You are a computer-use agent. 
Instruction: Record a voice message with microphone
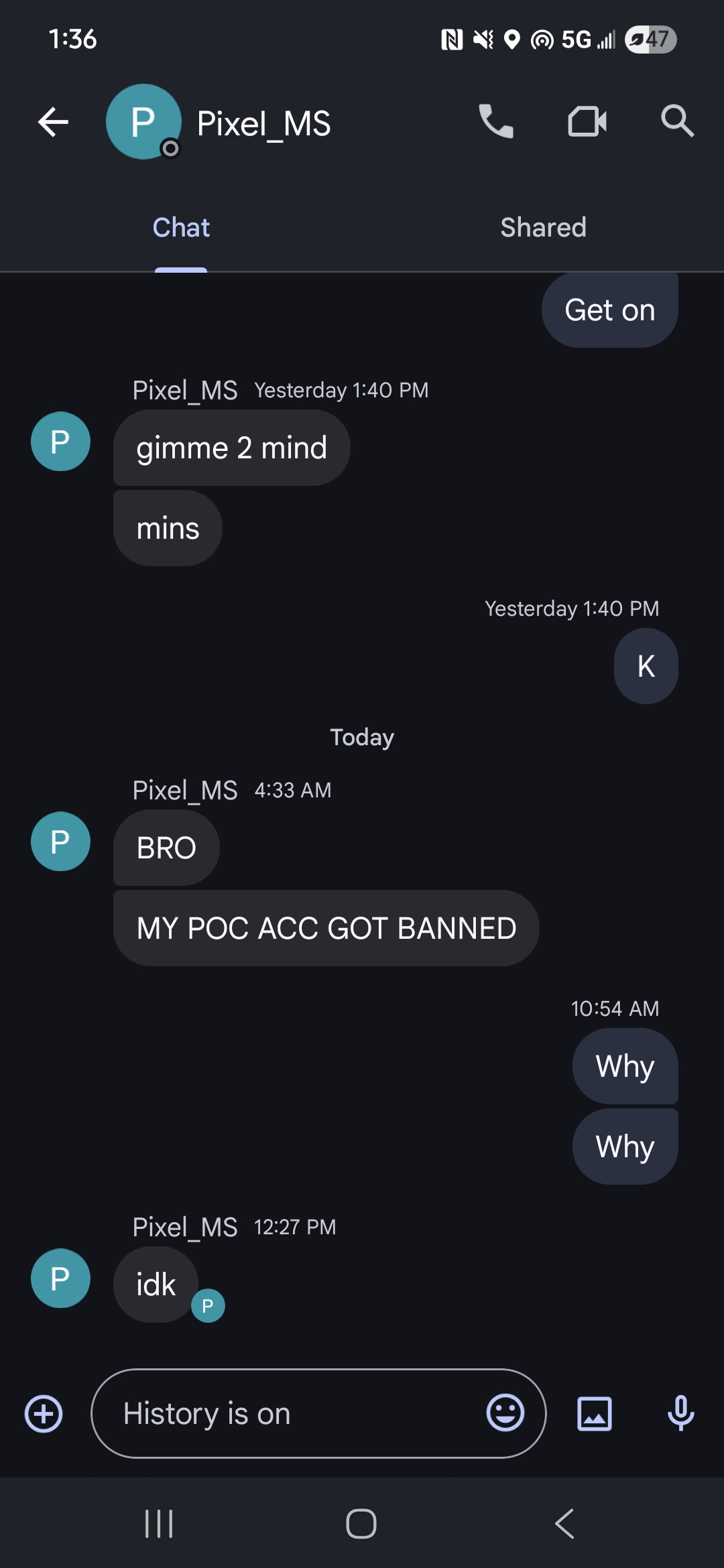click(x=681, y=1413)
